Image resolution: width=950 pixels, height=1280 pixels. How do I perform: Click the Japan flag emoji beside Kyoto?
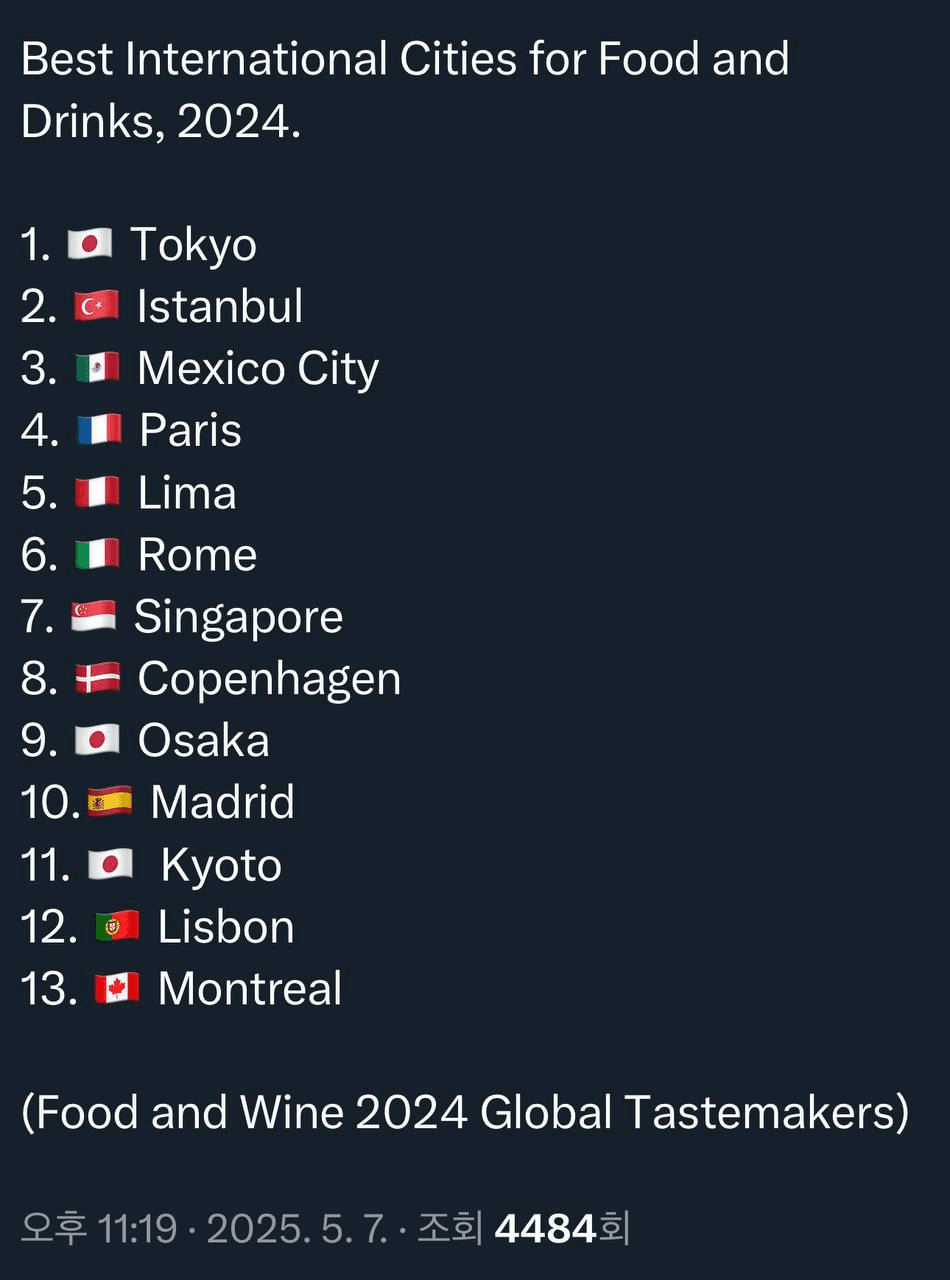pyautogui.click(x=111, y=865)
